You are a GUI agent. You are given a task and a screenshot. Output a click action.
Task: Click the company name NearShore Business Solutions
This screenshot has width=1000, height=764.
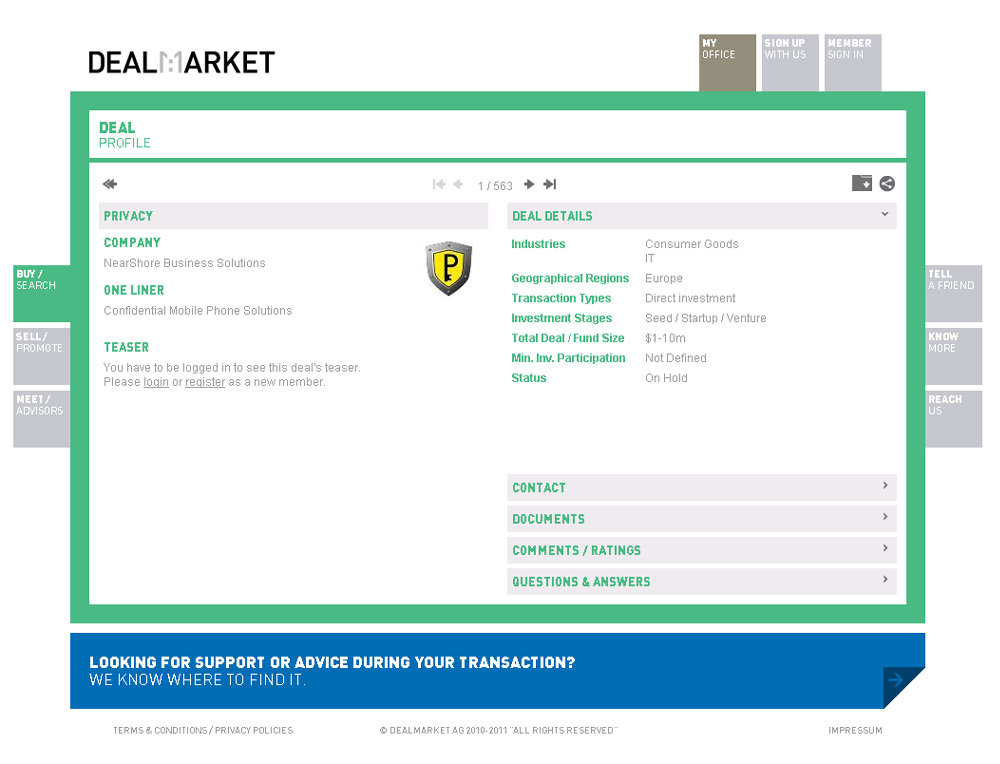[x=184, y=263]
